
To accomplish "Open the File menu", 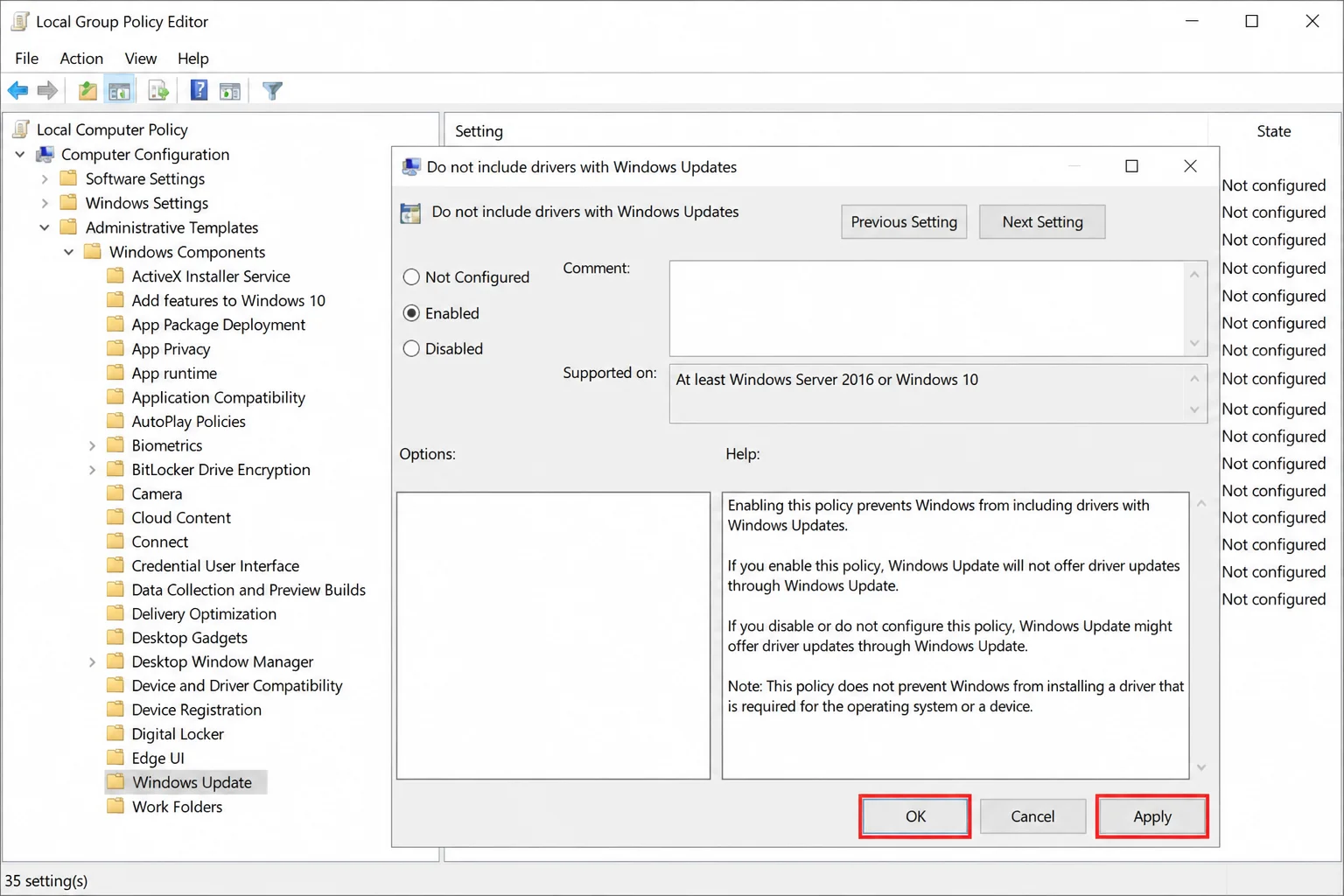I will (x=26, y=59).
